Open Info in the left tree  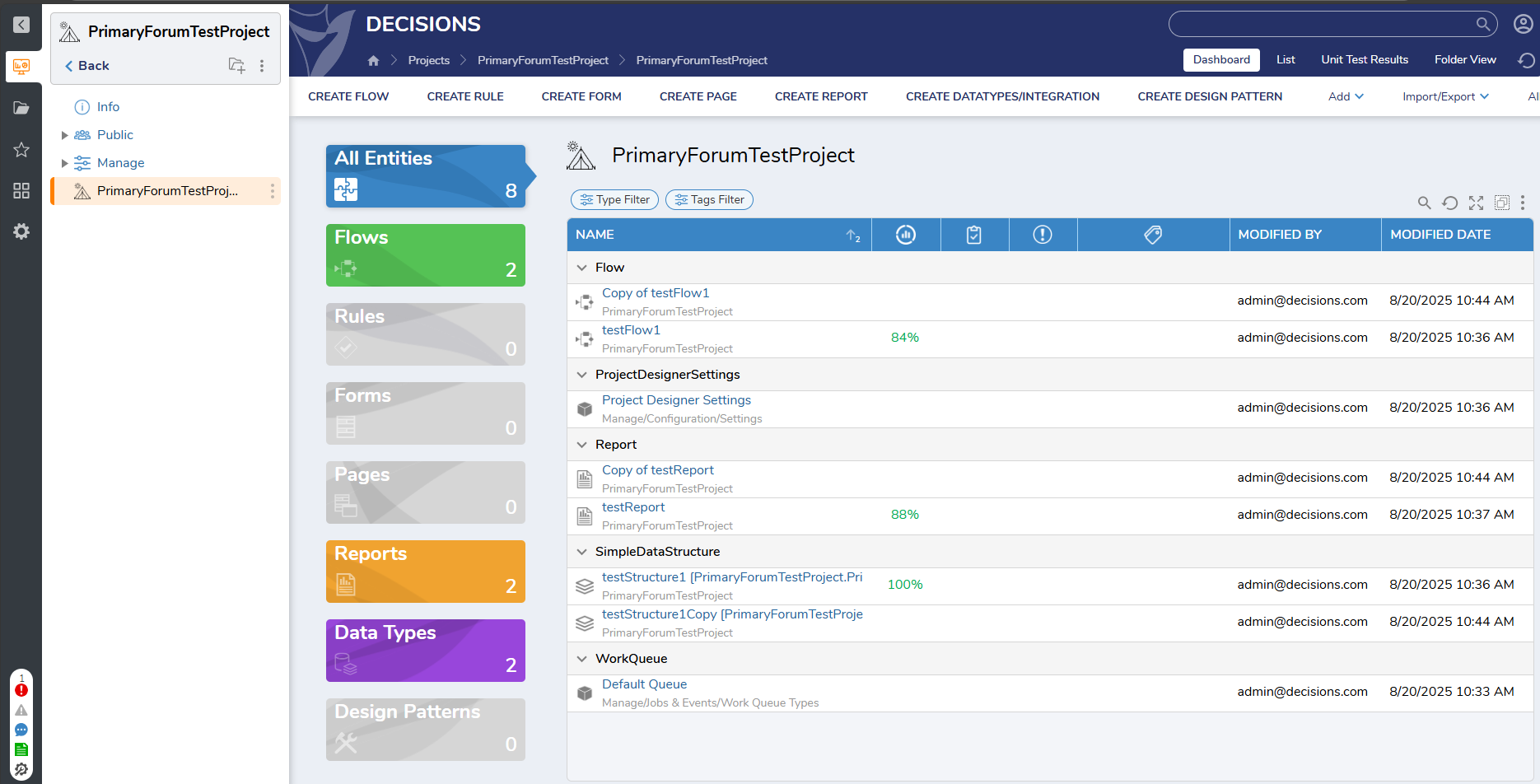coord(108,107)
